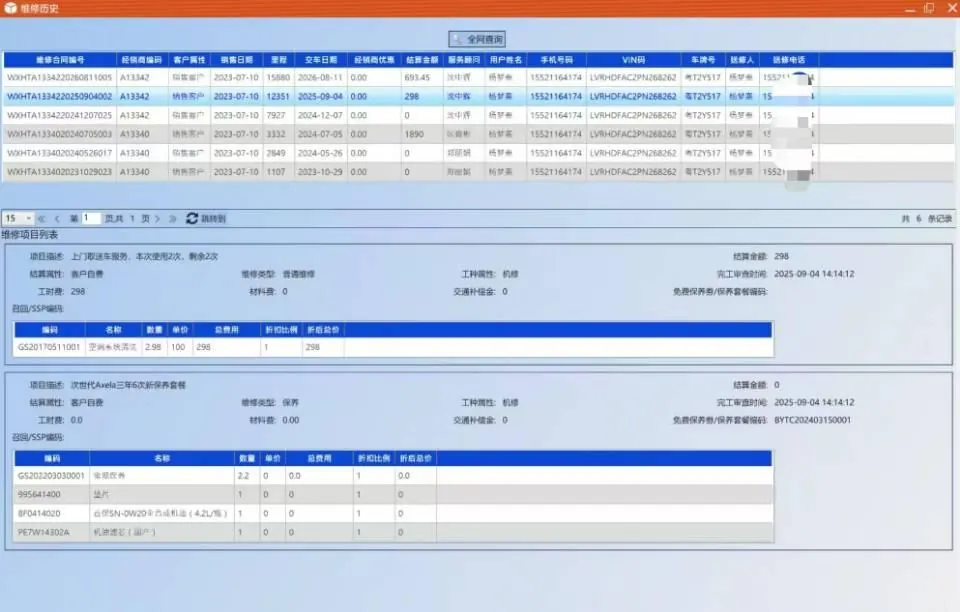960x612 pixels.
Task: Click the refresh jump icon in pager
Action: click(192, 218)
